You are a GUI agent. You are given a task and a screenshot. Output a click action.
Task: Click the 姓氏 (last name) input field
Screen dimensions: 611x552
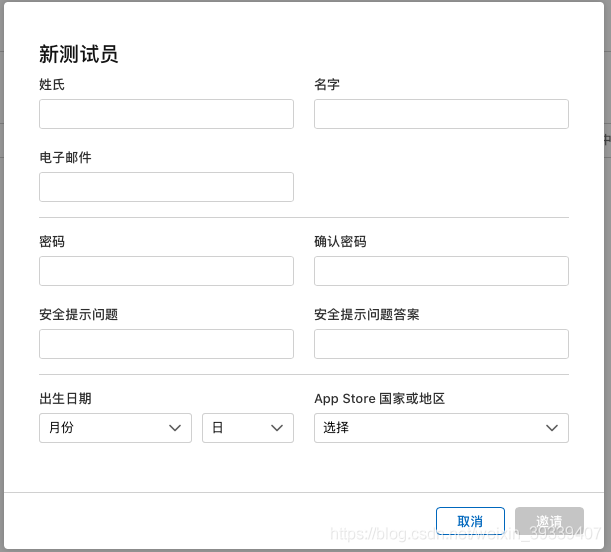pos(166,114)
